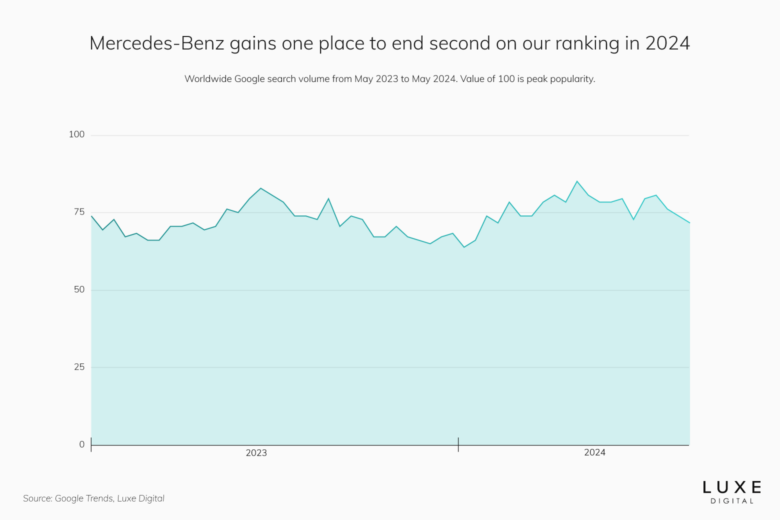Click the highest peak of the 2024 line
This screenshot has height=520, width=780.
[x=577, y=181]
